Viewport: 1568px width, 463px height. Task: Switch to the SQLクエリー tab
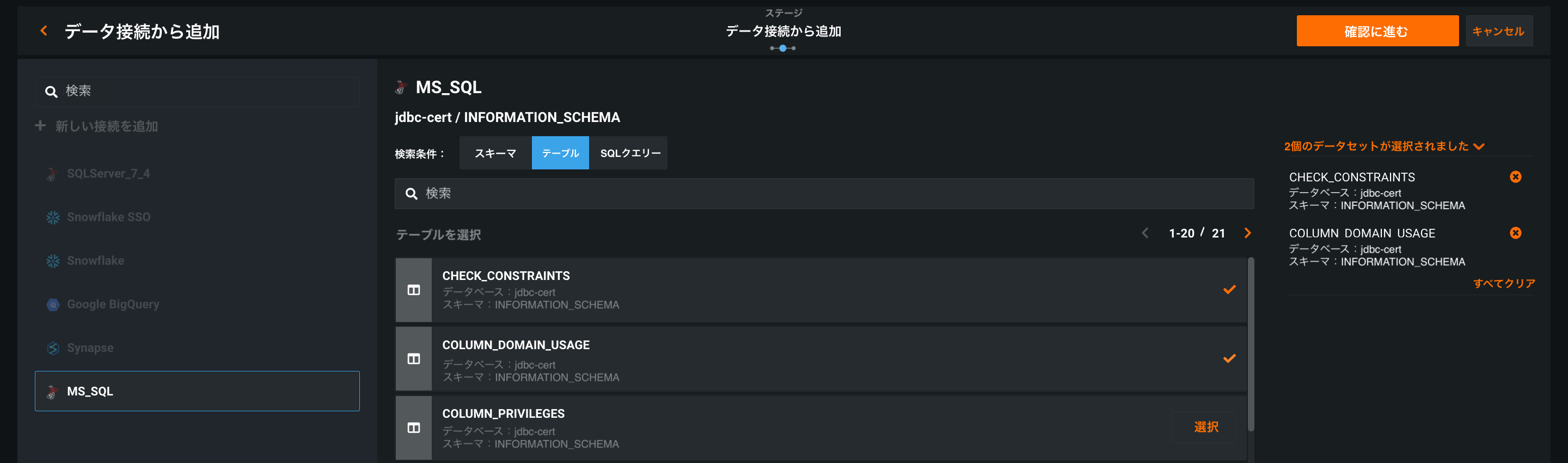[x=630, y=153]
